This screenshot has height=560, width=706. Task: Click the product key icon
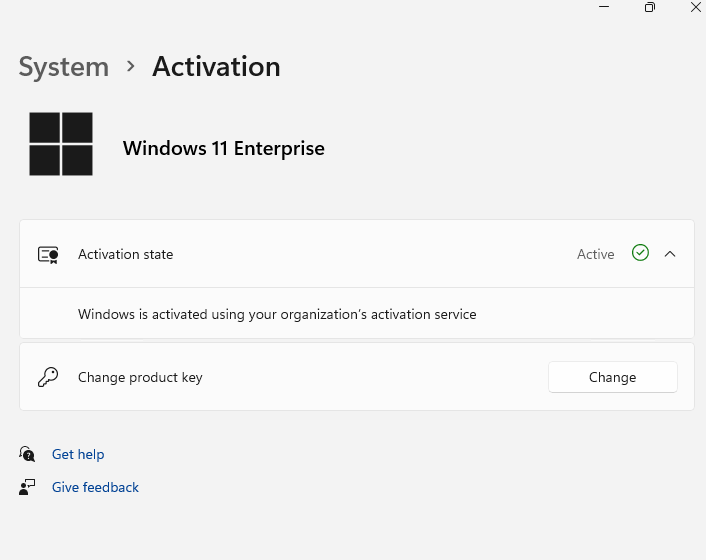tap(48, 377)
